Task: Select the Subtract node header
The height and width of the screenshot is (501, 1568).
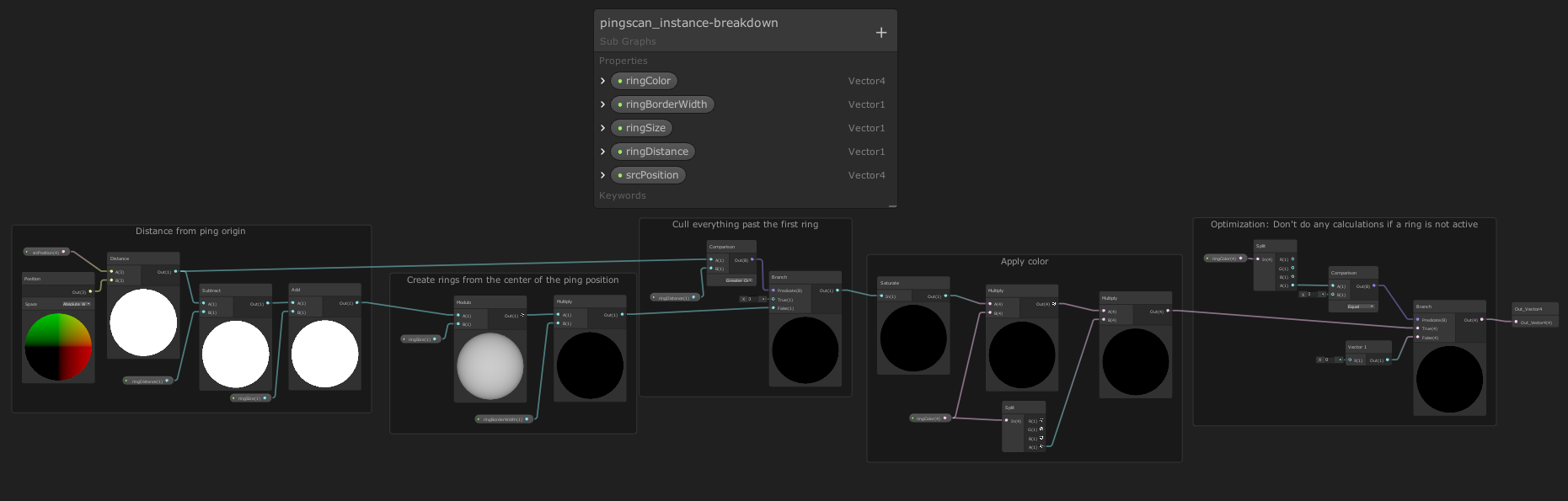Action: 235,290
